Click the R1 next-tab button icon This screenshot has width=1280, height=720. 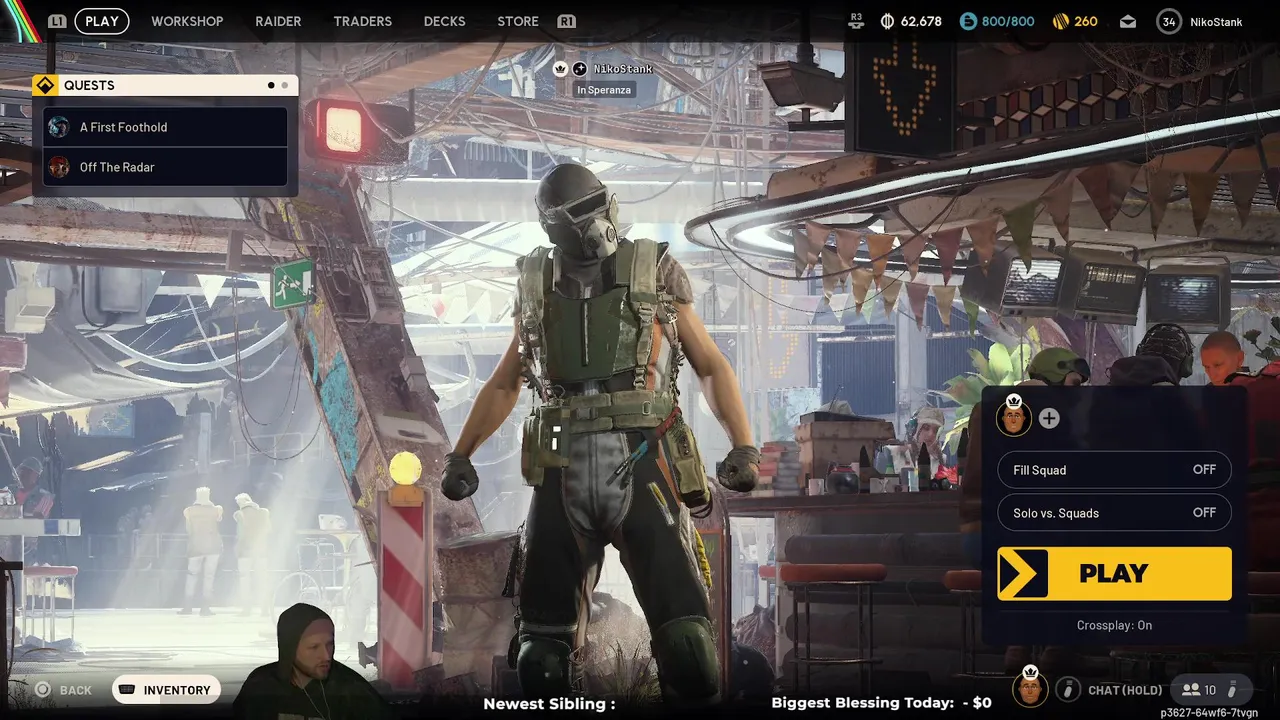point(566,21)
